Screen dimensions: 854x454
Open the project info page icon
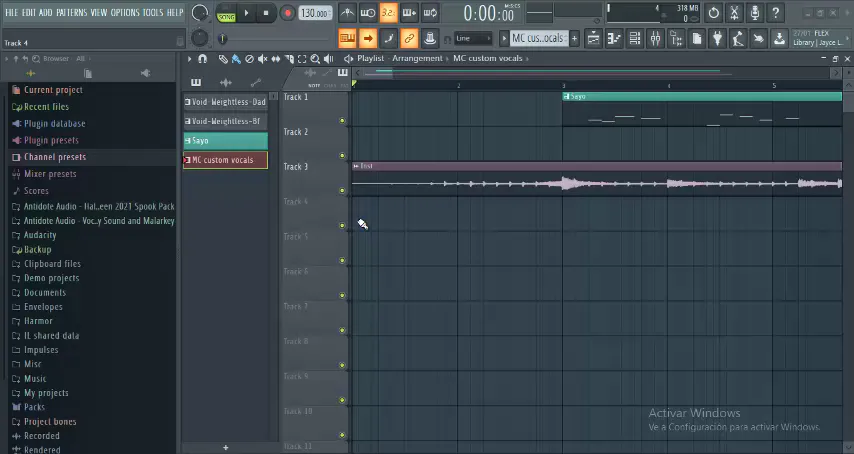[x=697, y=38]
